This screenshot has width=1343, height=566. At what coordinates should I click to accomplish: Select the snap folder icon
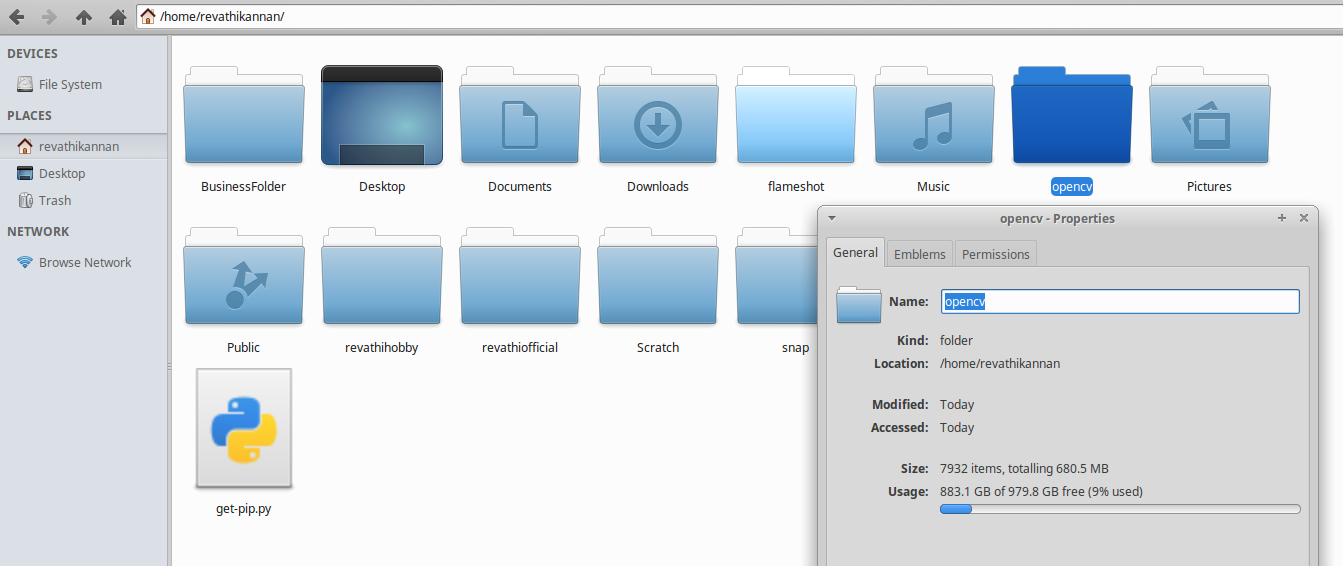coord(776,276)
